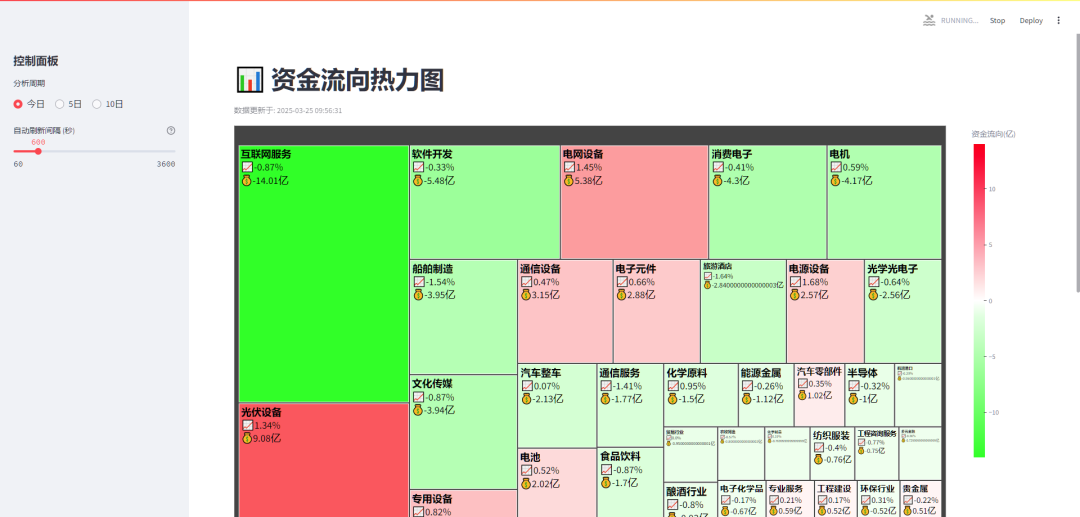This screenshot has height=517, width=1080.
Task: Select the 工程建设 treemap block
Action: pyautogui.click(x=835, y=499)
